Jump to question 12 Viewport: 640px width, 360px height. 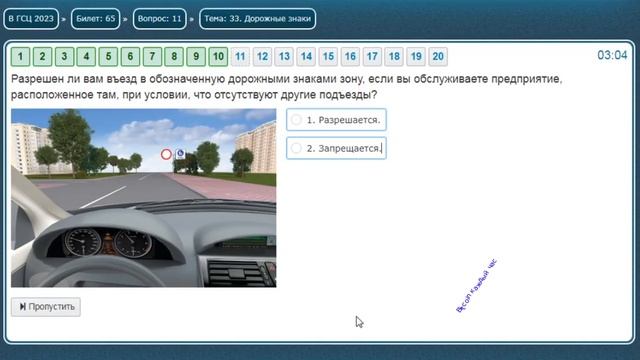[262, 56]
